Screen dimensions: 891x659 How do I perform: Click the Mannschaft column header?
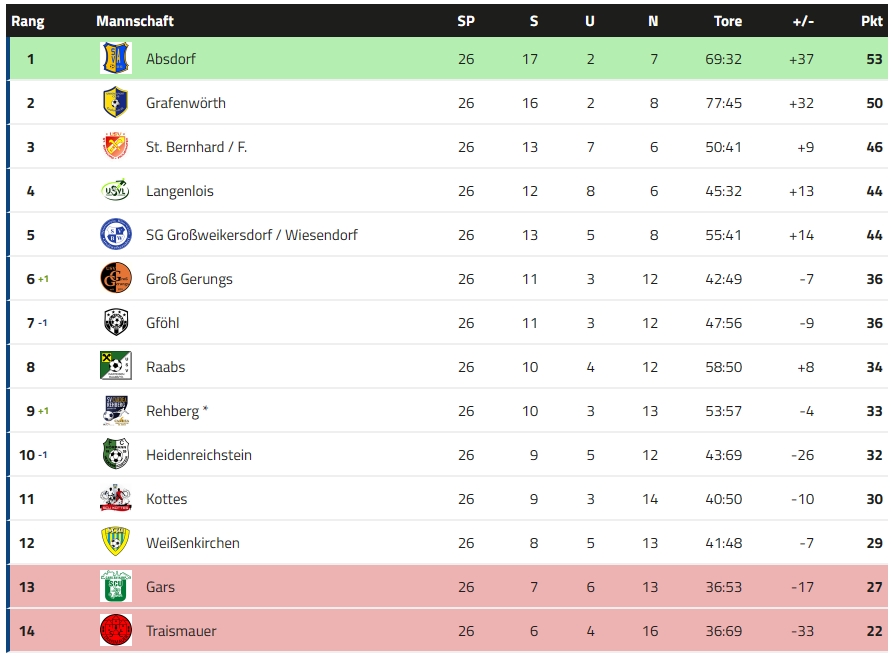(135, 21)
